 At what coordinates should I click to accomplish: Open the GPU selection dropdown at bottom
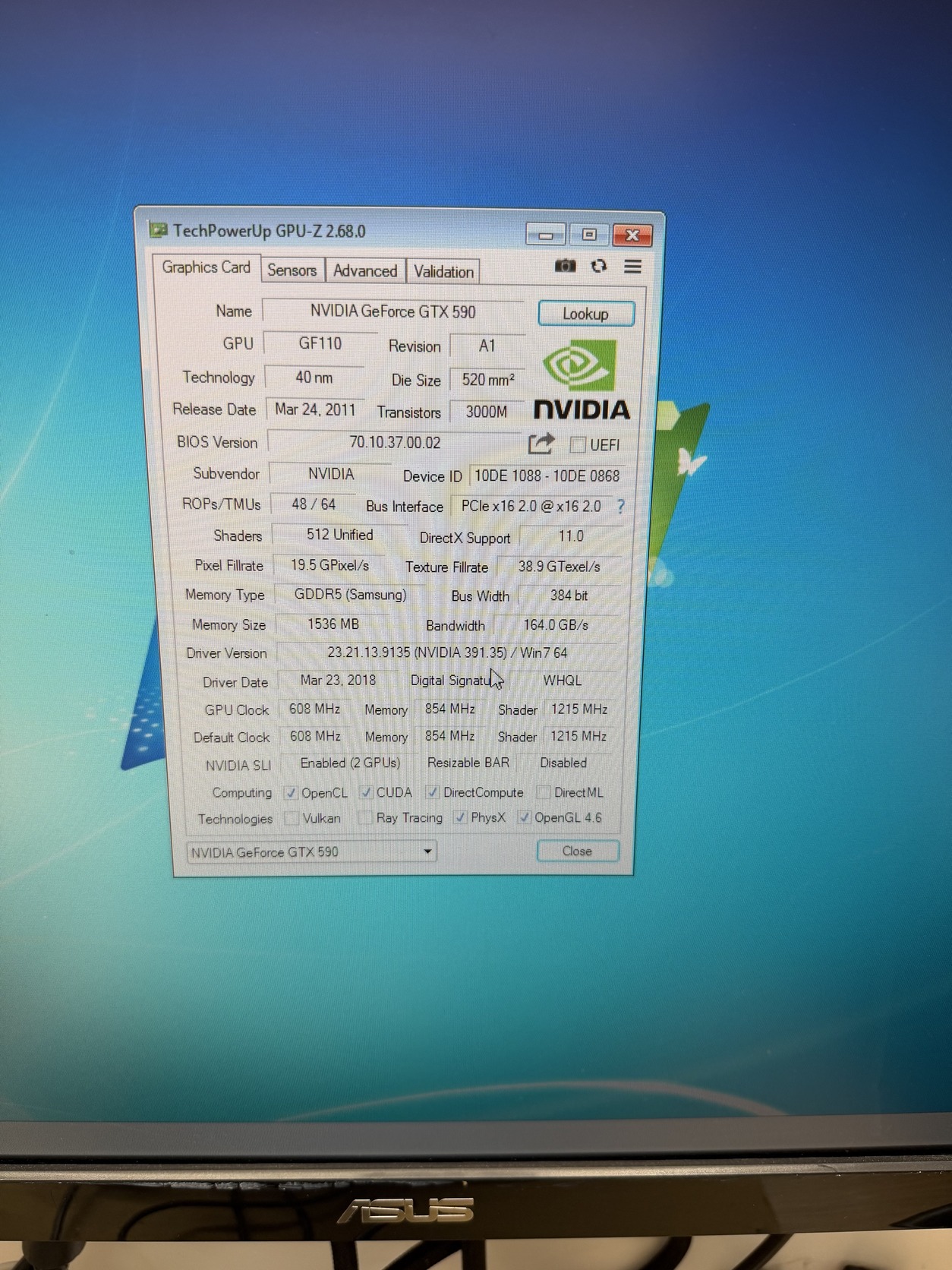312,851
